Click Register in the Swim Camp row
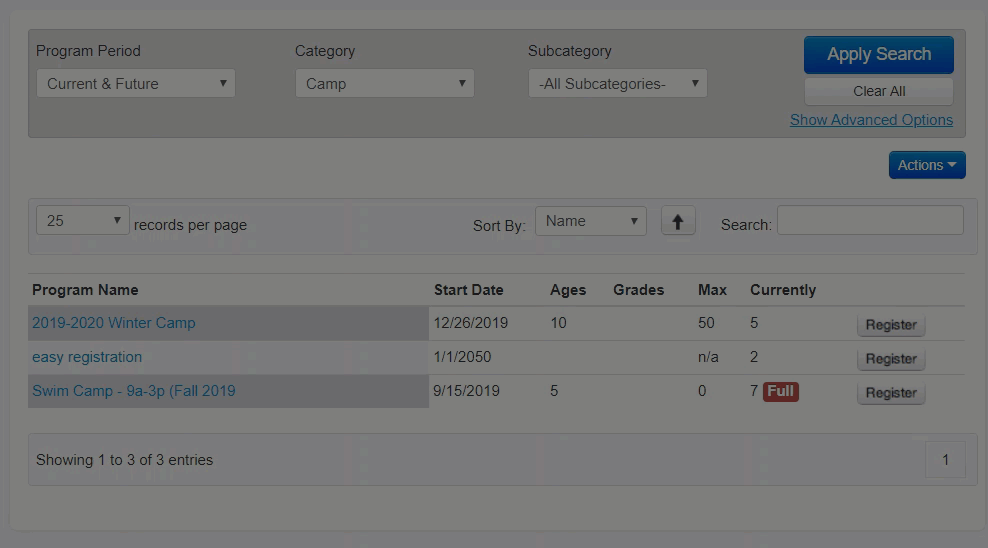988x548 pixels. (x=890, y=393)
